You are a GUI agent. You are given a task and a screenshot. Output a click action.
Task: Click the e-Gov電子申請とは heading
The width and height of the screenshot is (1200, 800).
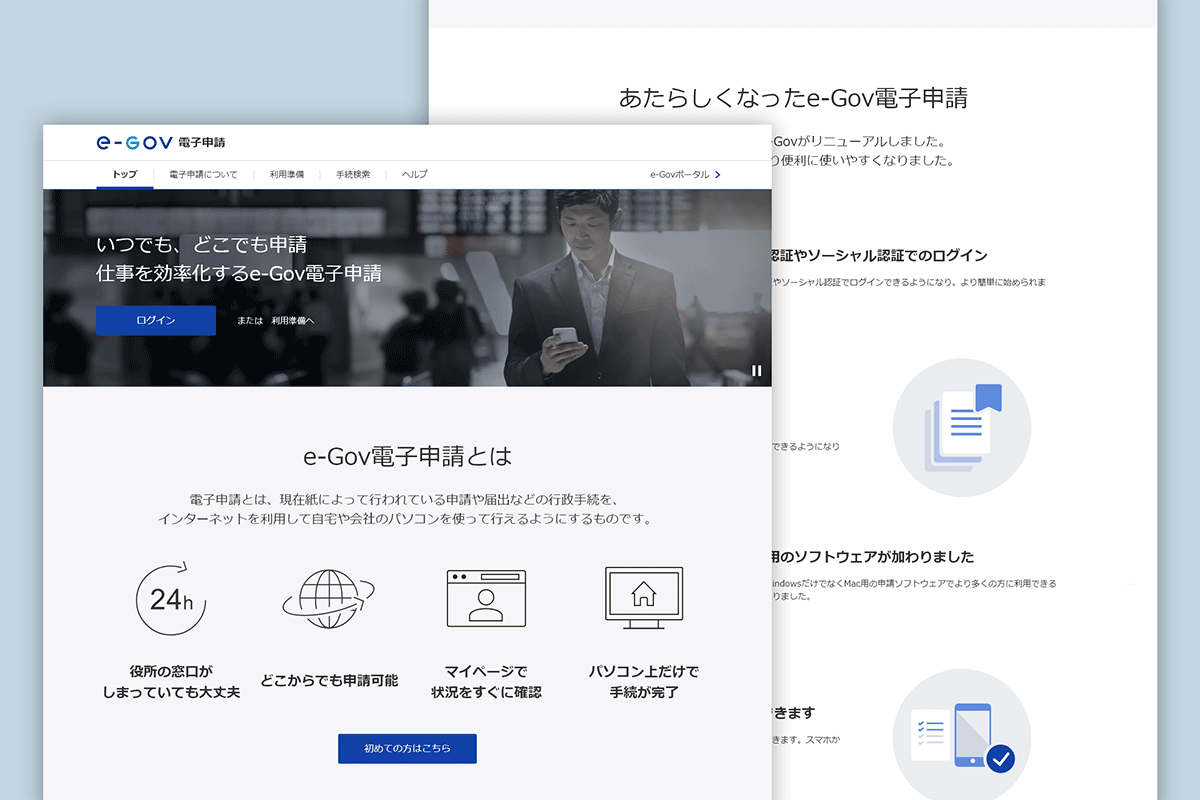(407, 457)
